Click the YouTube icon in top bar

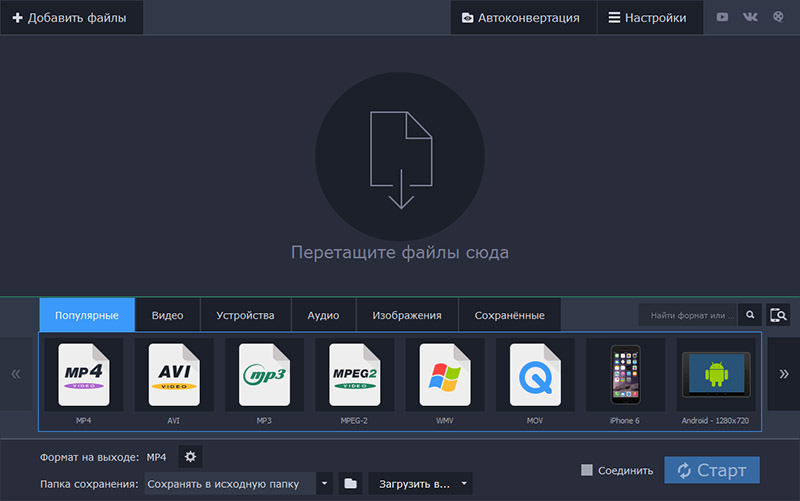click(x=723, y=17)
